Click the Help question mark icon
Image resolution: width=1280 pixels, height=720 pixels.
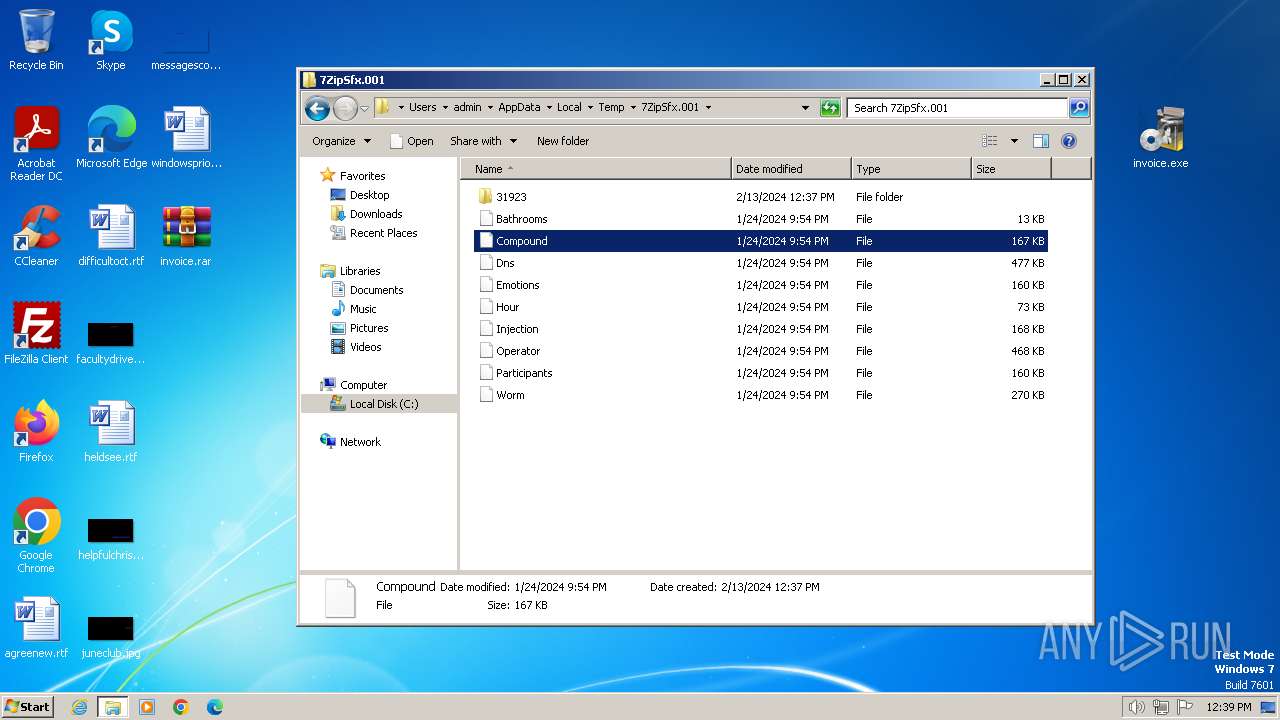tap(1068, 141)
